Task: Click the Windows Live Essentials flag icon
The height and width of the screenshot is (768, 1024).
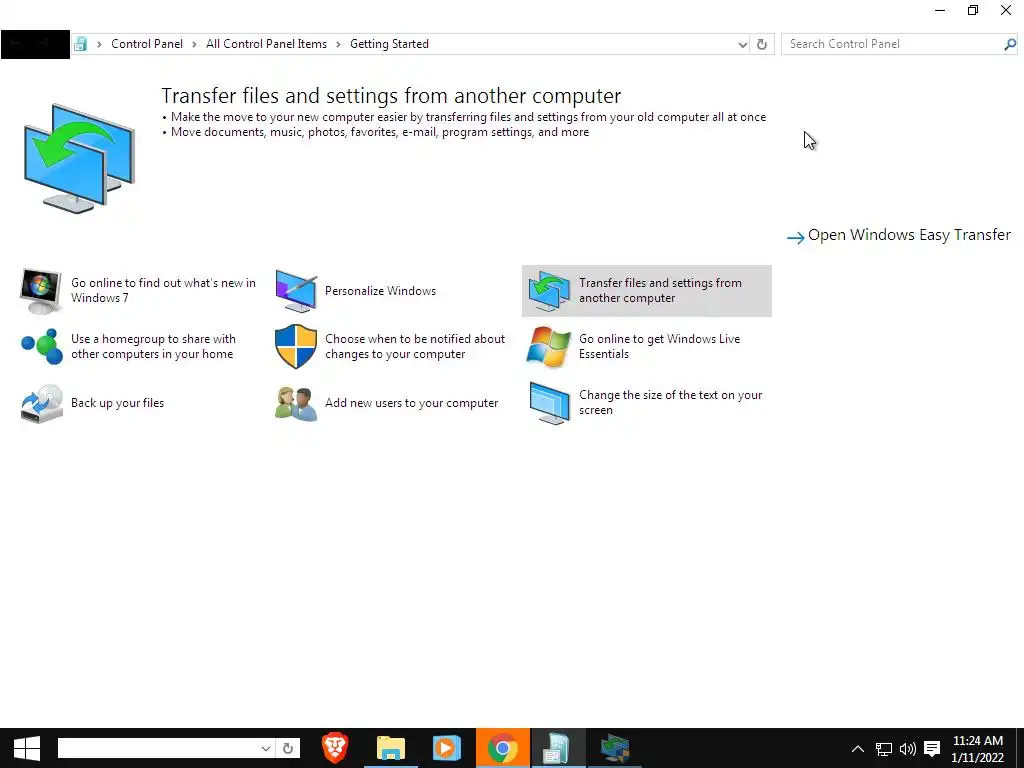Action: (x=549, y=346)
